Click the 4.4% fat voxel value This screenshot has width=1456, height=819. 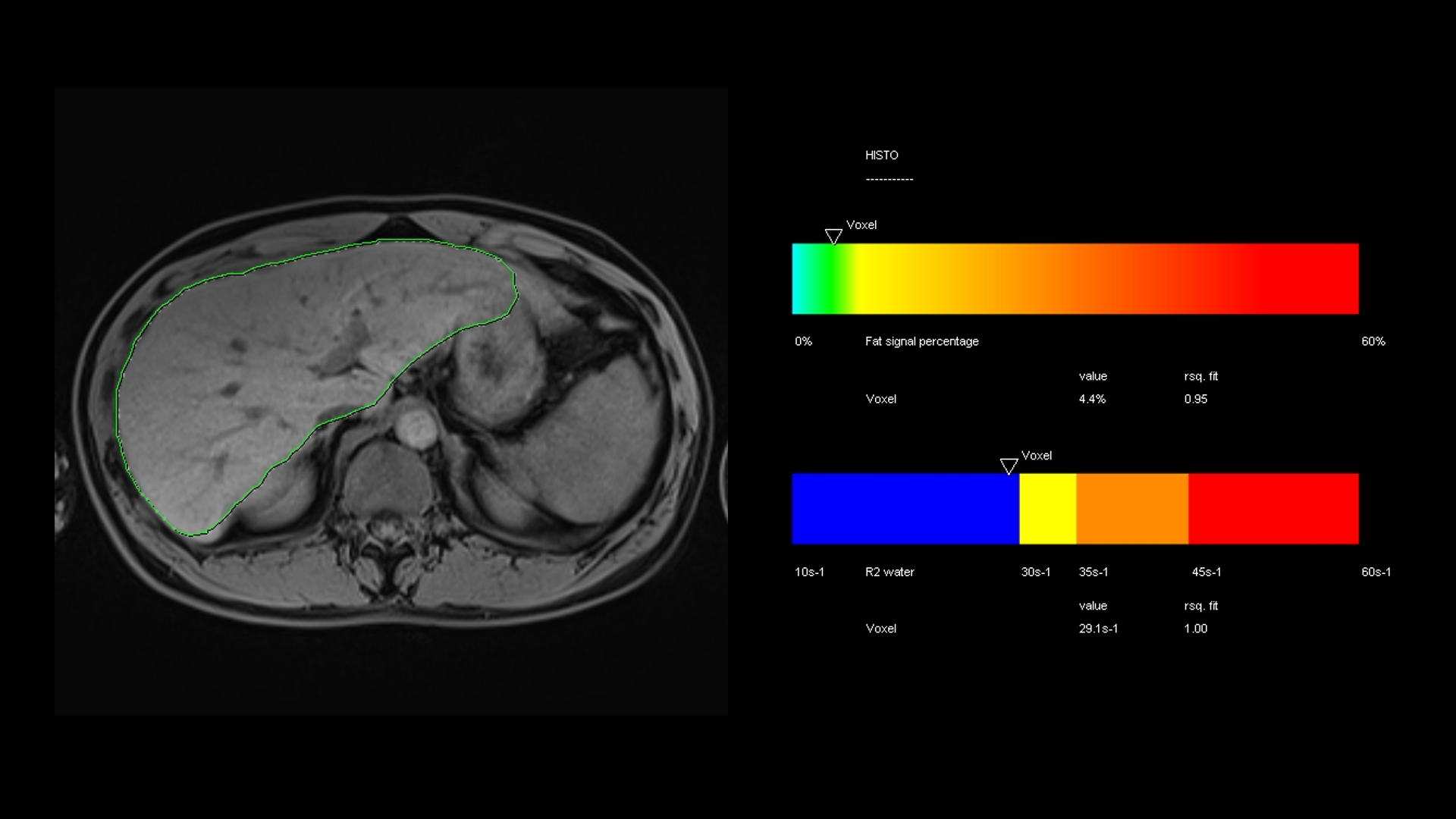click(1092, 399)
